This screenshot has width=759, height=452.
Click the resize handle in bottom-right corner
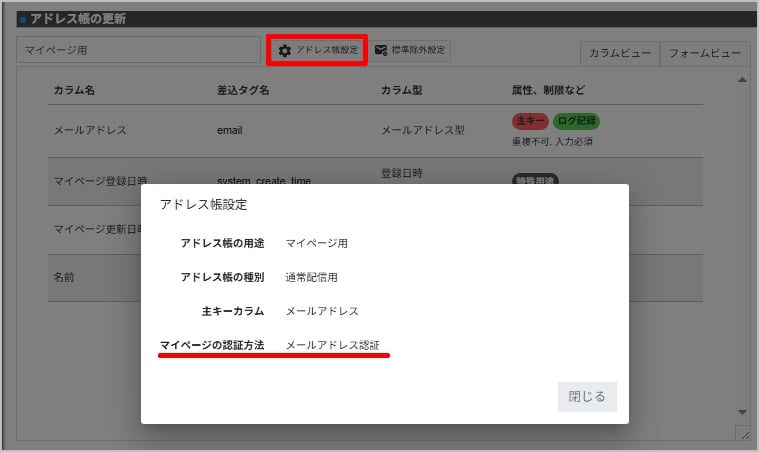(743, 434)
